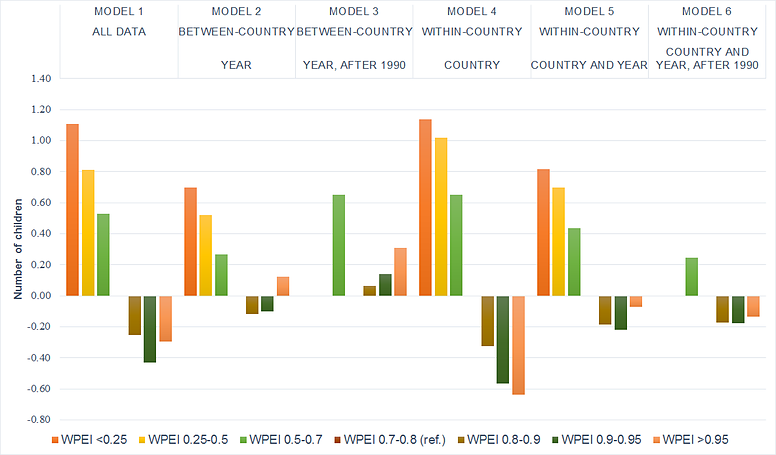Click the WPEI 0.9-0.95 dark green legend marker
Image resolution: width=776 pixels, height=455 pixels.
click(555, 440)
